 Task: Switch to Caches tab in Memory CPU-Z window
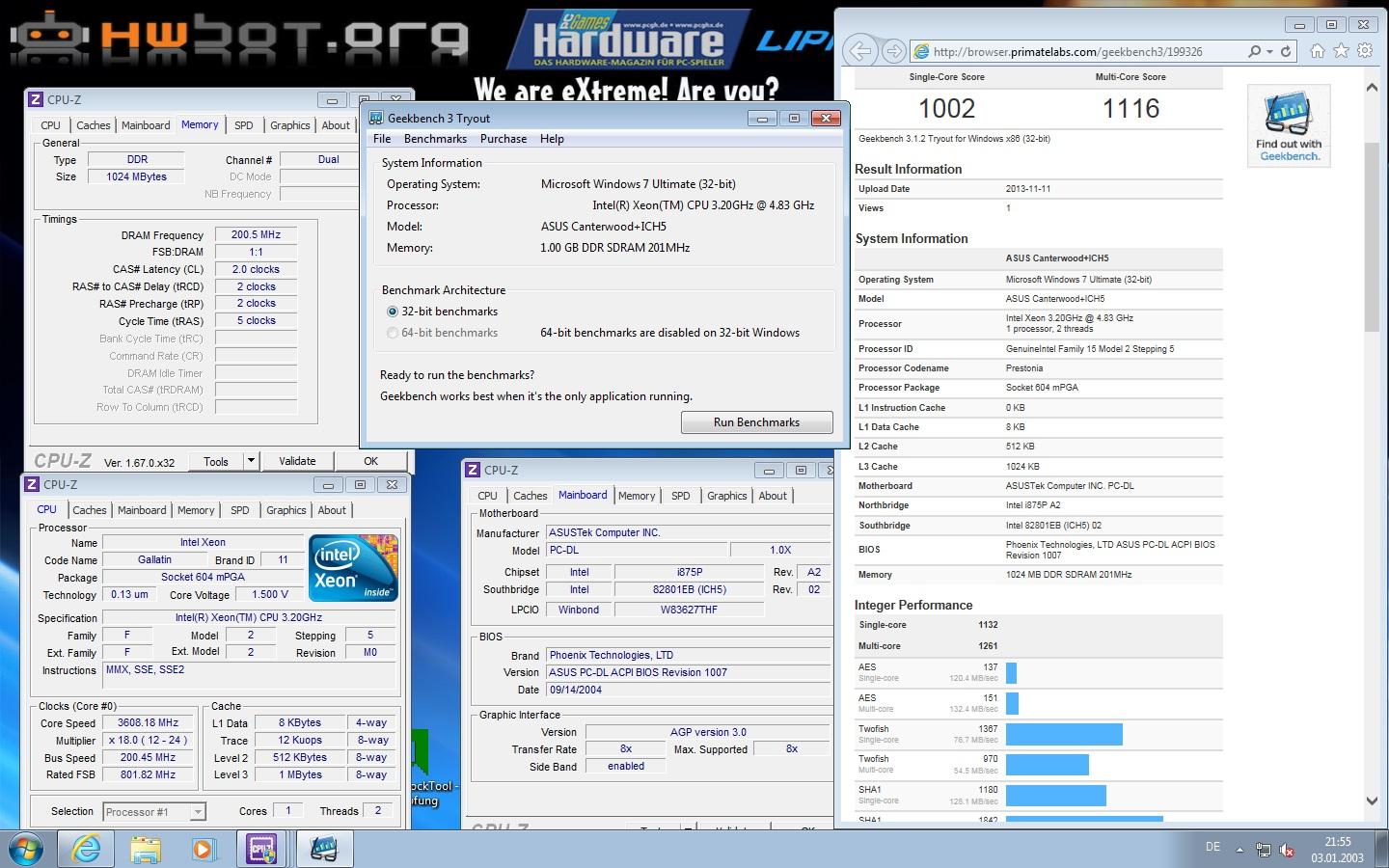click(93, 125)
